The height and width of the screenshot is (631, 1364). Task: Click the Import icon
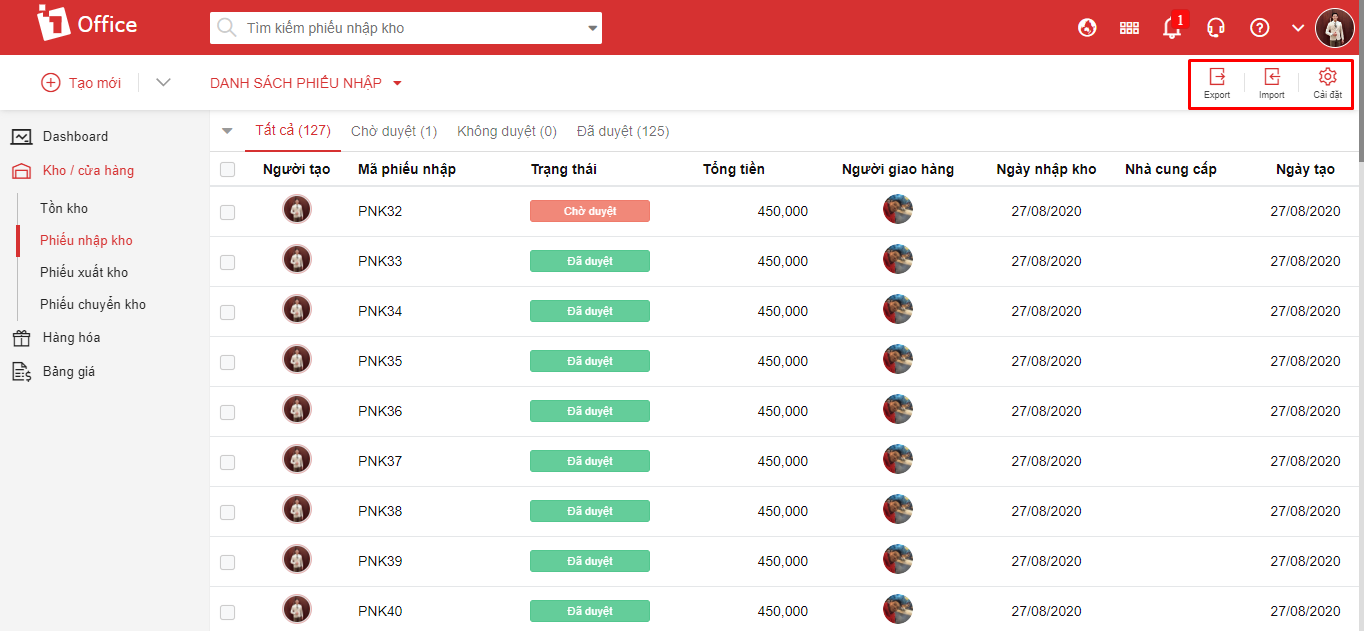point(1272,82)
